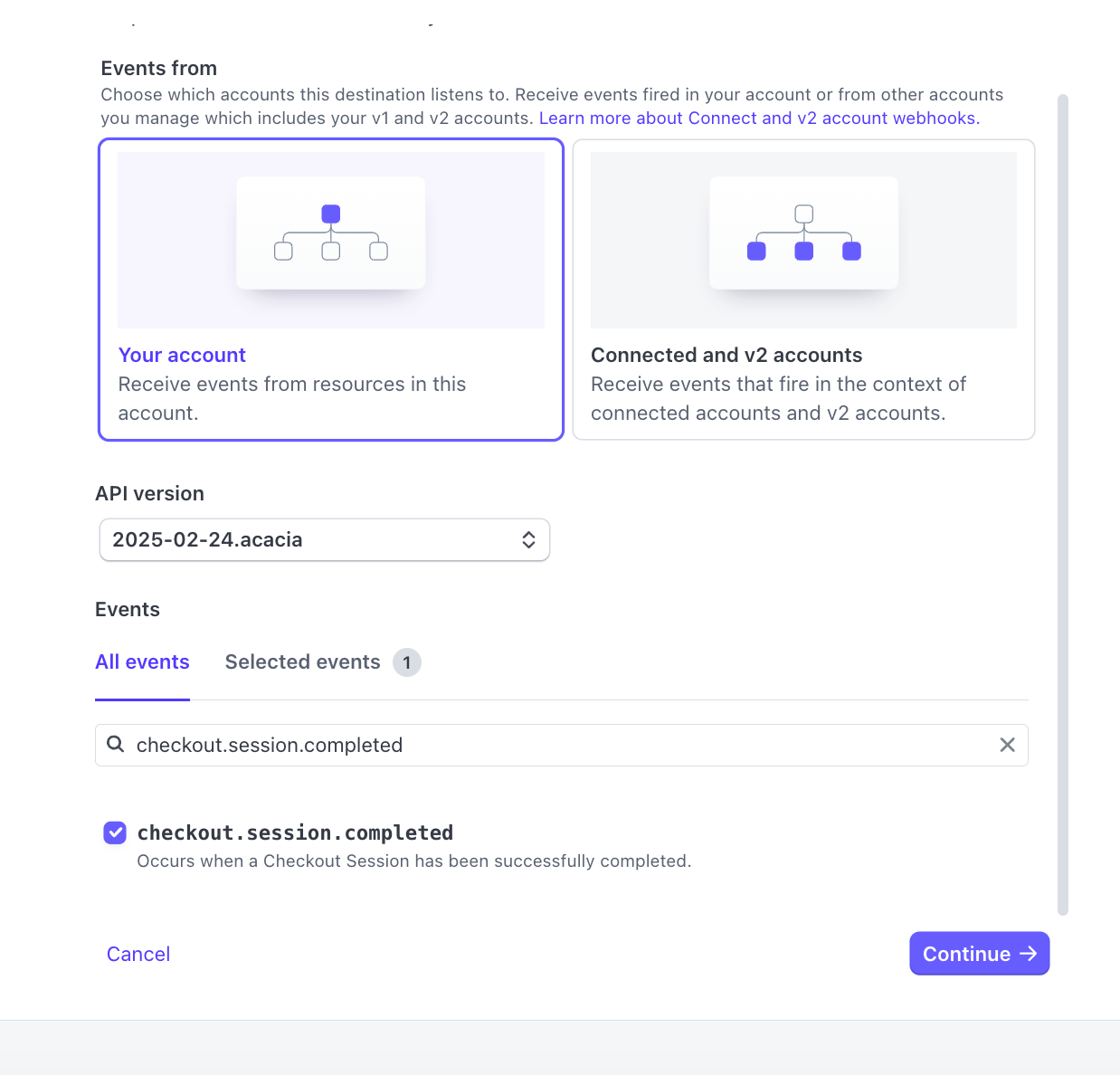Switch to the All events tab

click(x=142, y=661)
